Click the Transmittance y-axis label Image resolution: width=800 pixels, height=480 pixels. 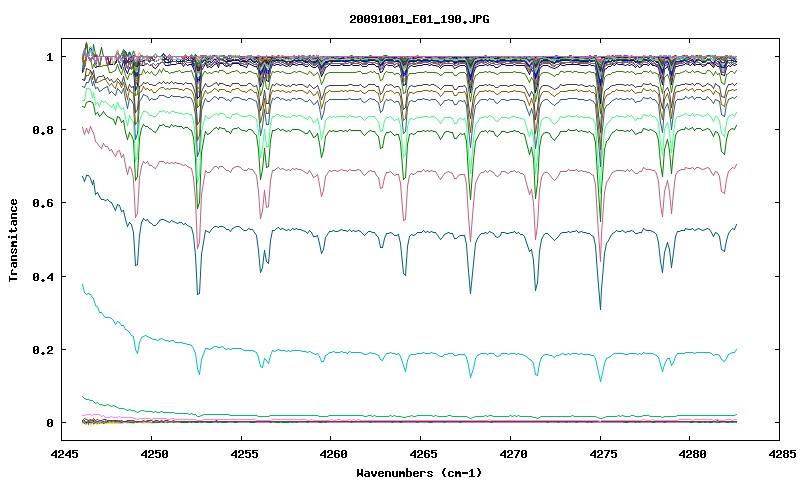pos(13,240)
